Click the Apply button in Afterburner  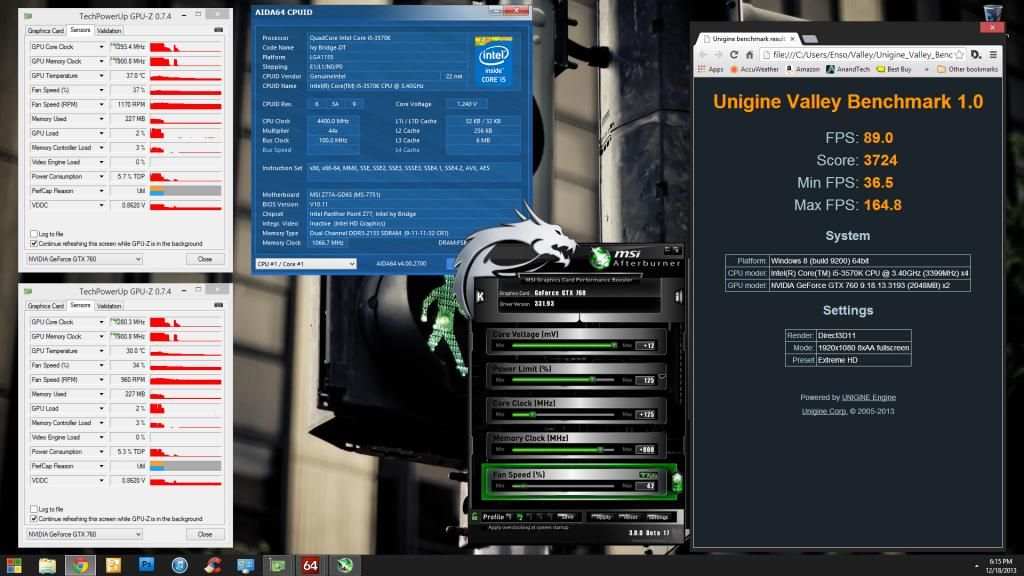pos(602,517)
